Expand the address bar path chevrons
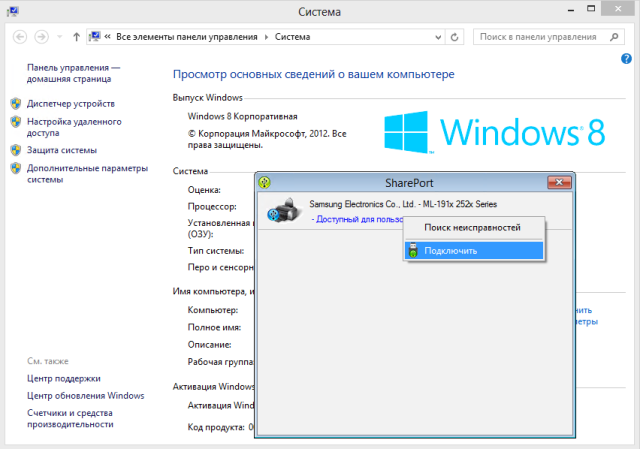The image size is (640, 449). (x=107, y=37)
